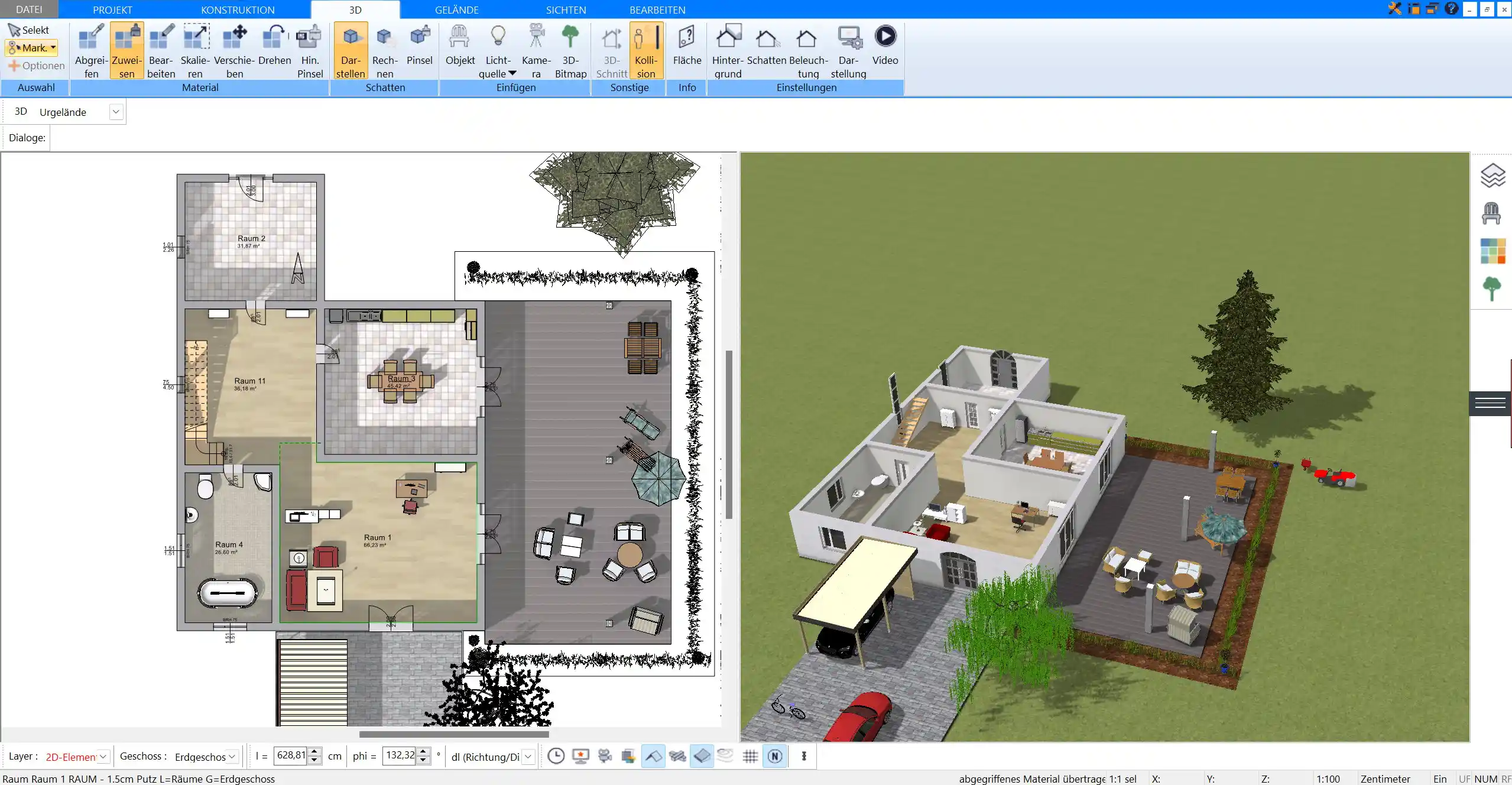
Task: Toggle the N north button in bottom toolbar
Action: (x=775, y=756)
